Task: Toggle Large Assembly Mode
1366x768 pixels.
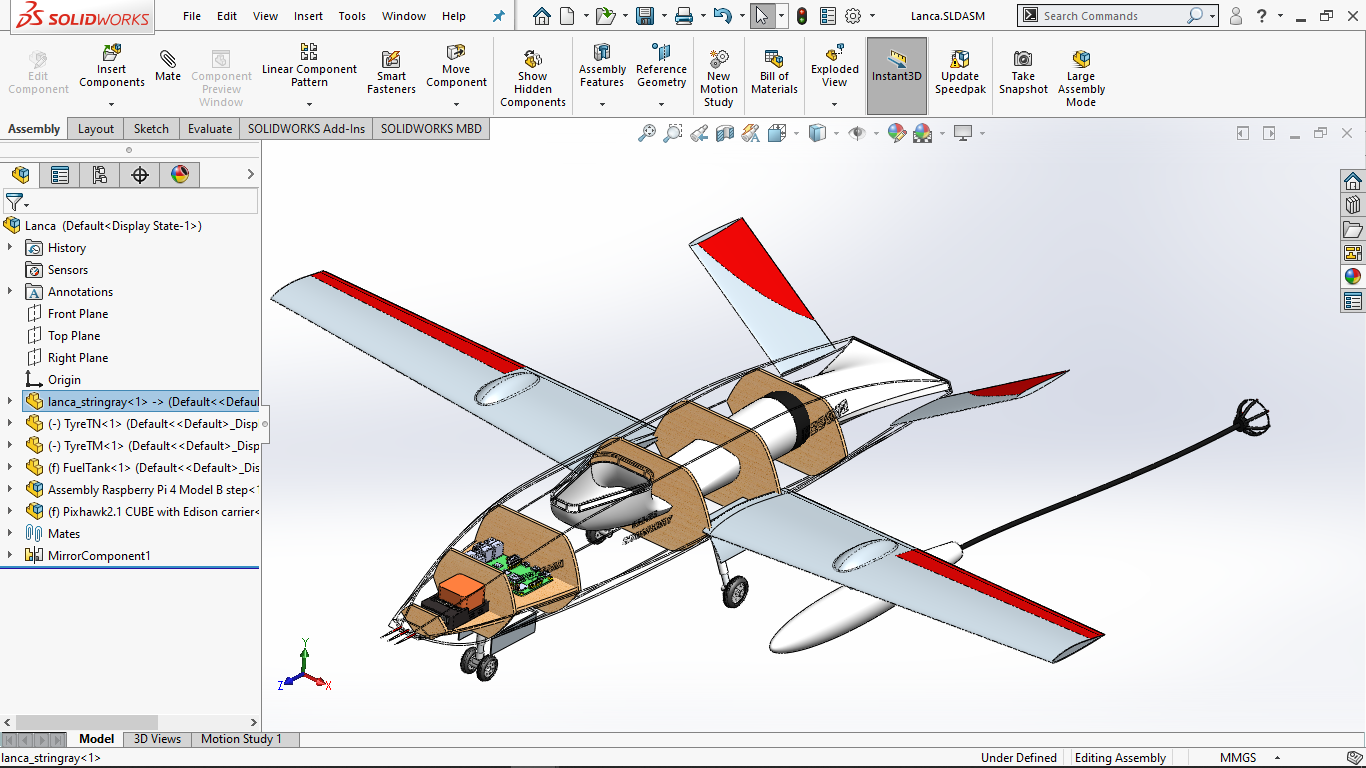Action: pos(1081,78)
